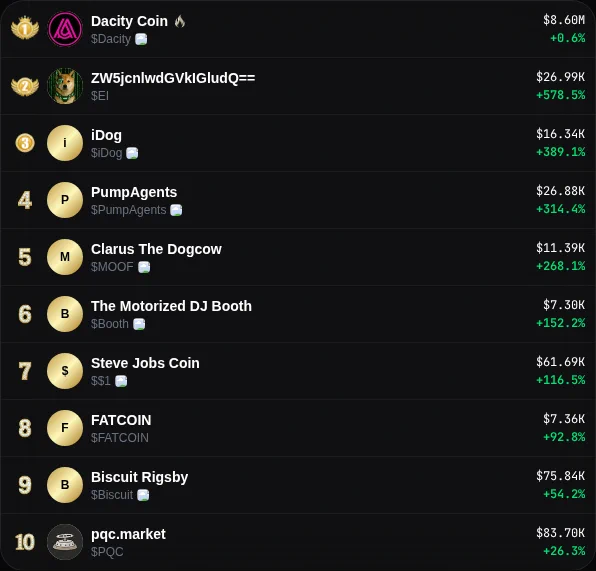Screen dimensions: 596x571
Task: Click the image badge beside $MOOF
Action: pyautogui.click(x=144, y=267)
